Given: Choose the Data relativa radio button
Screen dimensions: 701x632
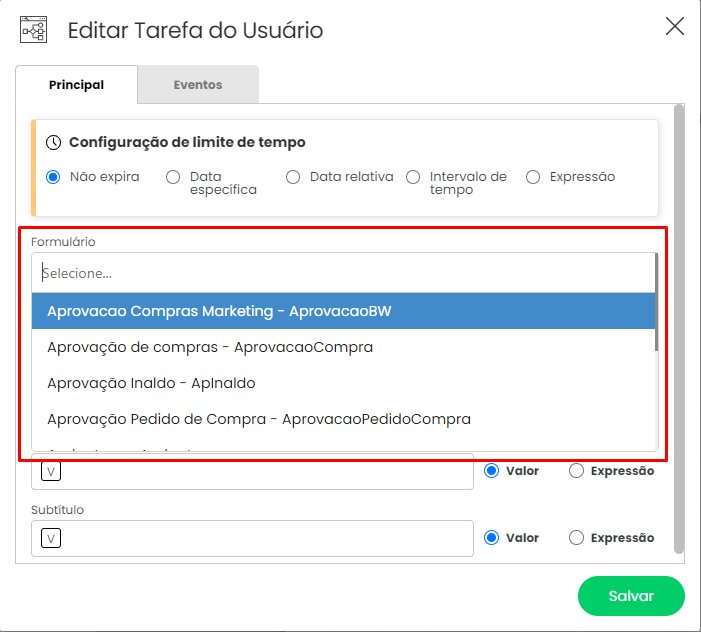Looking at the screenshot, I should pos(293,177).
